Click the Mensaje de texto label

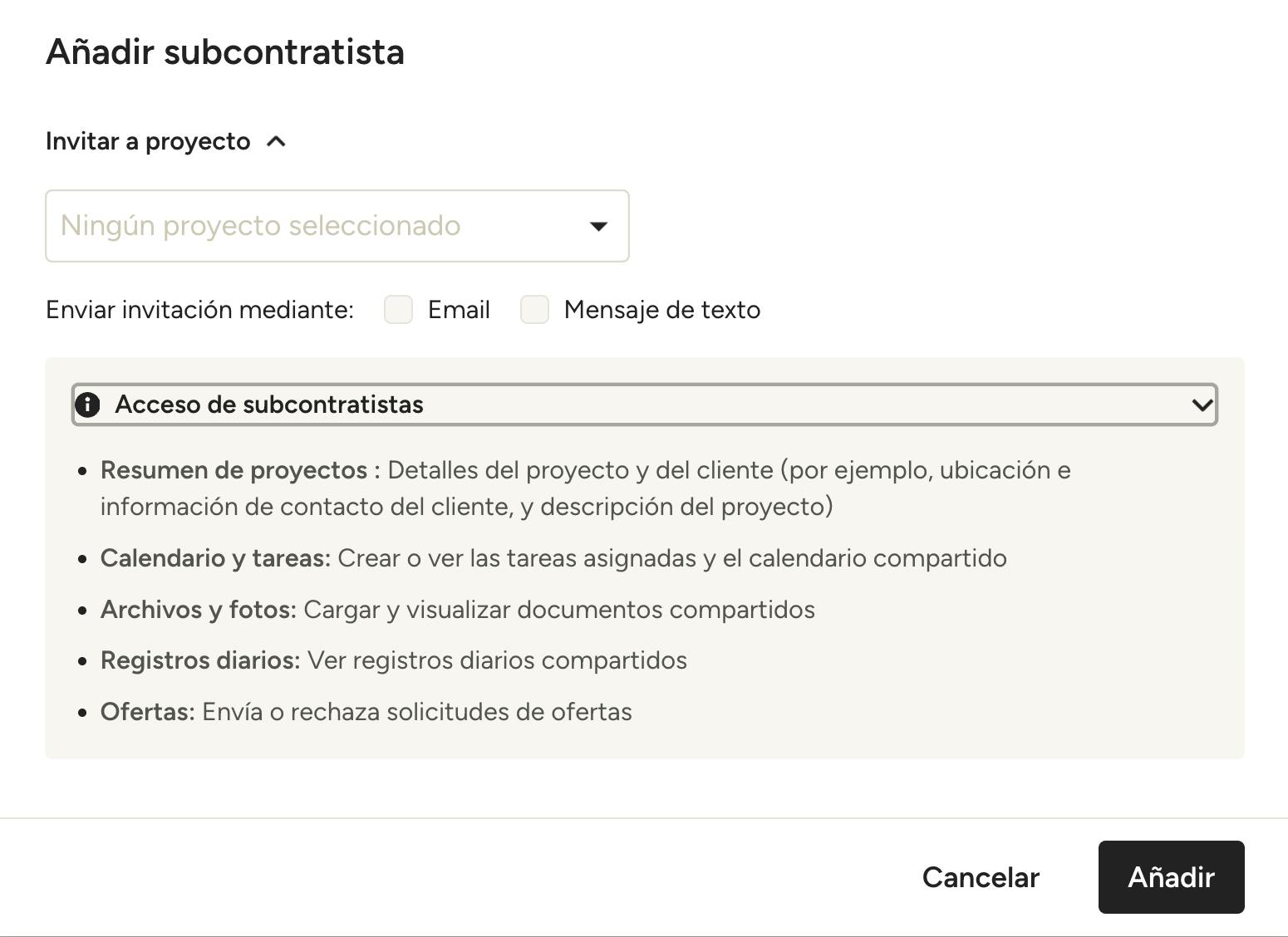662,310
